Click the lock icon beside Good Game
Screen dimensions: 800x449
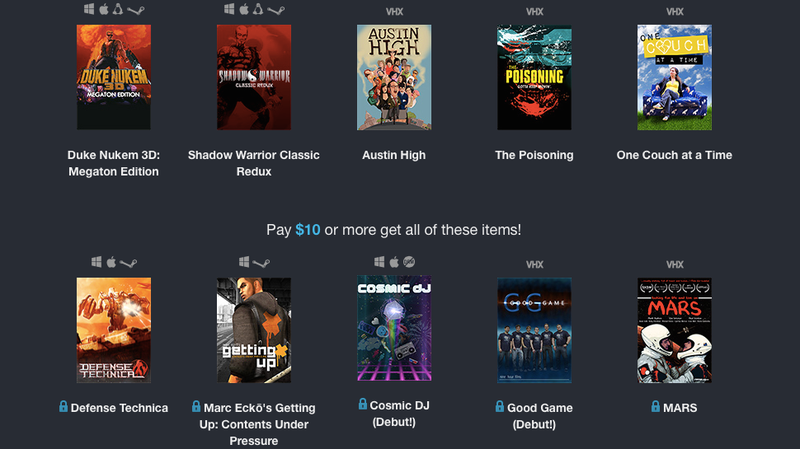click(500, 407)
